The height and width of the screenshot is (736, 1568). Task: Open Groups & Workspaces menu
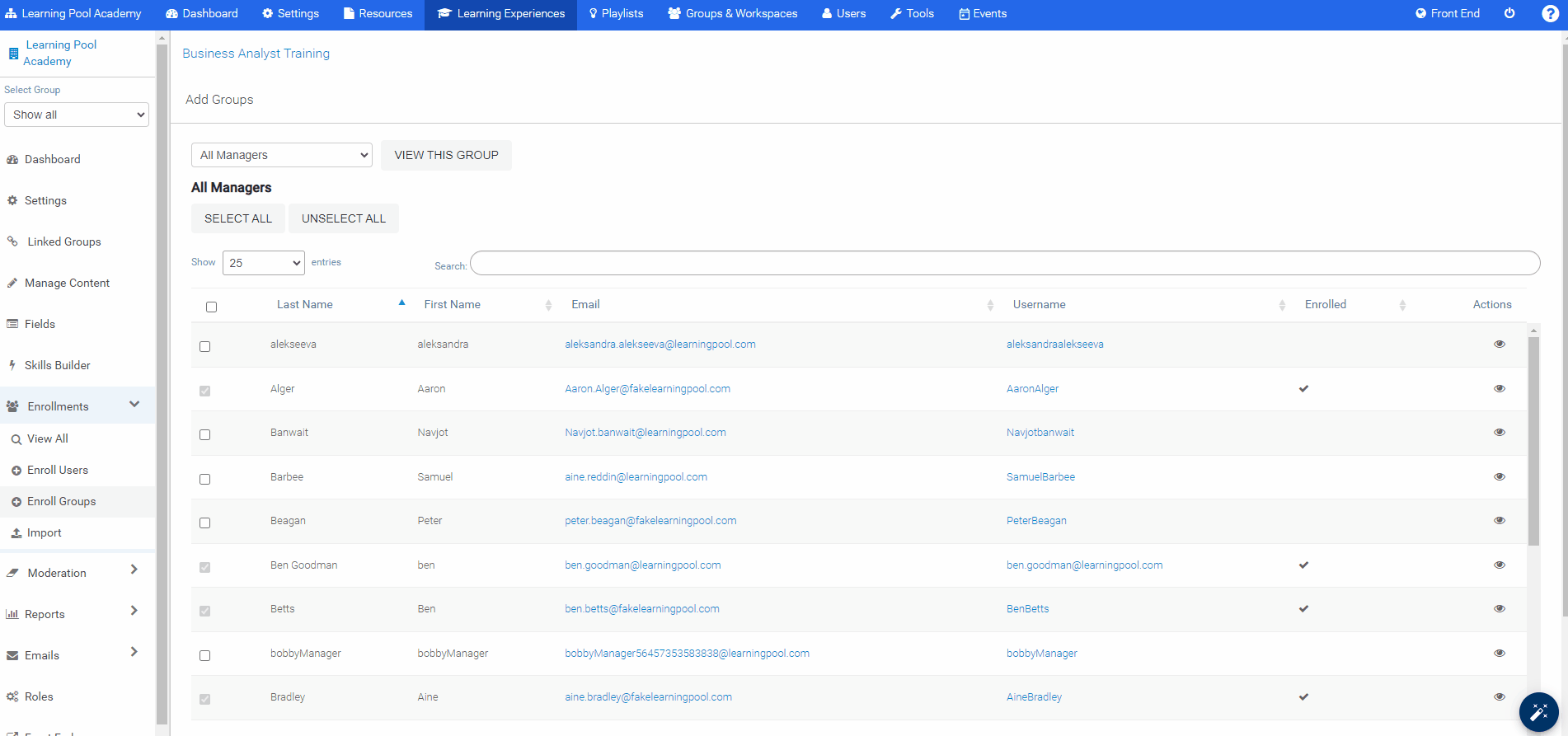point(732,14)
